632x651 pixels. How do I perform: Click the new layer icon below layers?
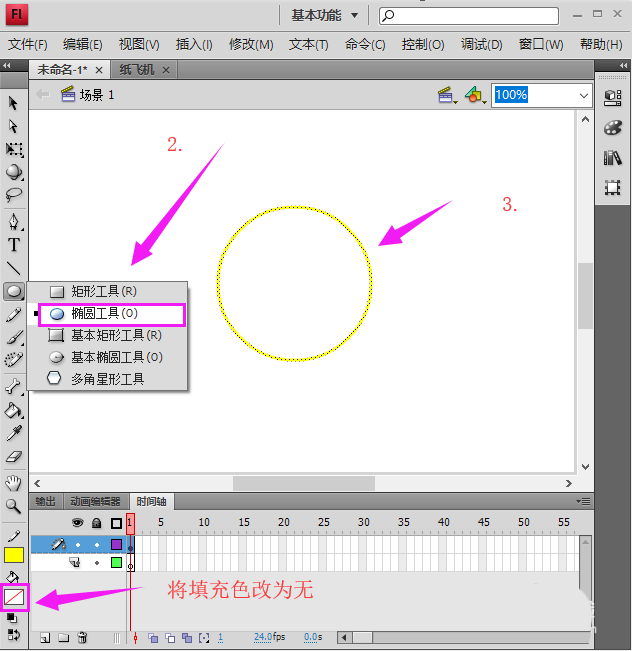pos(45,638)
